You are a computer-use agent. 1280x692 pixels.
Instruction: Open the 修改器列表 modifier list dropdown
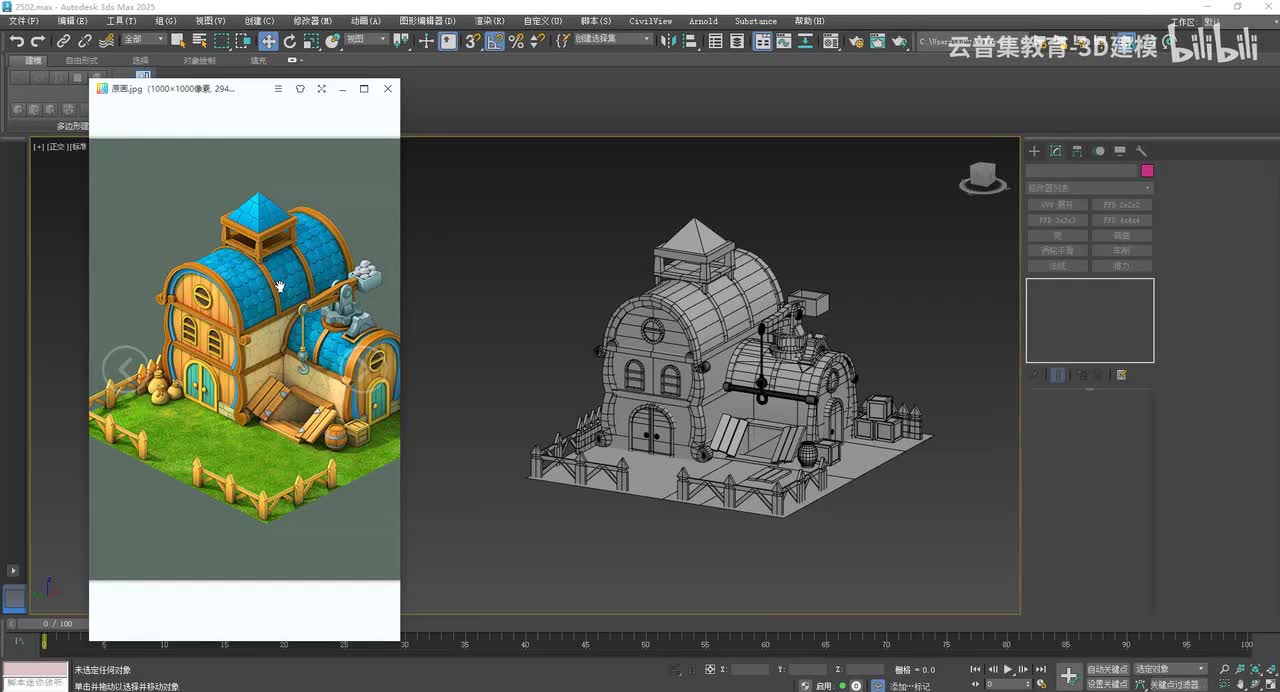tap(1089, 188)
